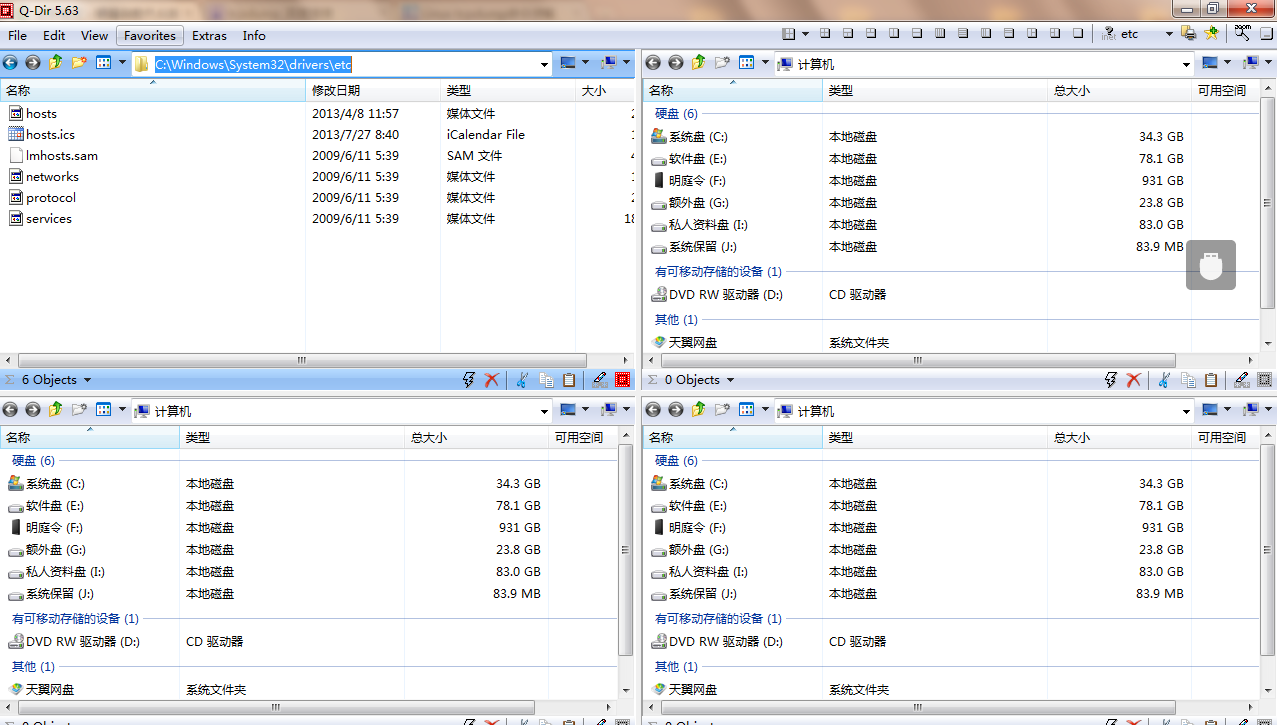
Task: Click the delete X icon in top-left pane status bar
Action: (x=492, y=380)
